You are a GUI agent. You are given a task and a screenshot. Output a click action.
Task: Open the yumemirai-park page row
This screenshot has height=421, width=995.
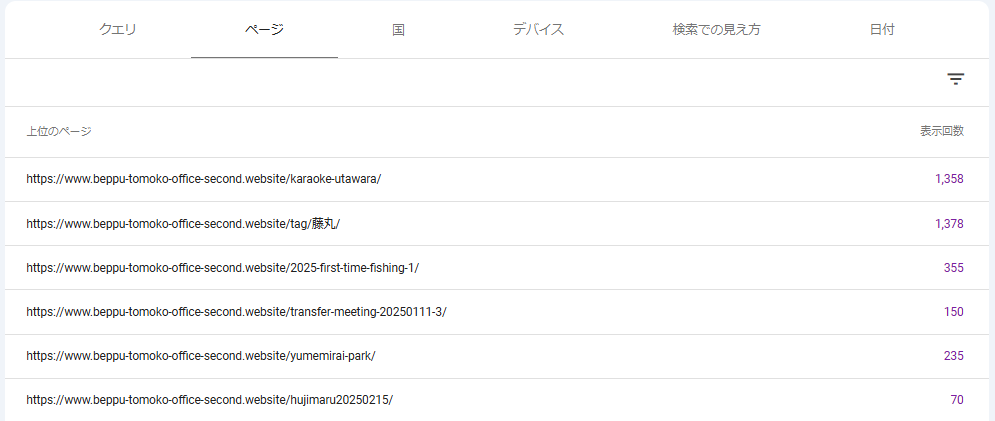pos(200,356)
